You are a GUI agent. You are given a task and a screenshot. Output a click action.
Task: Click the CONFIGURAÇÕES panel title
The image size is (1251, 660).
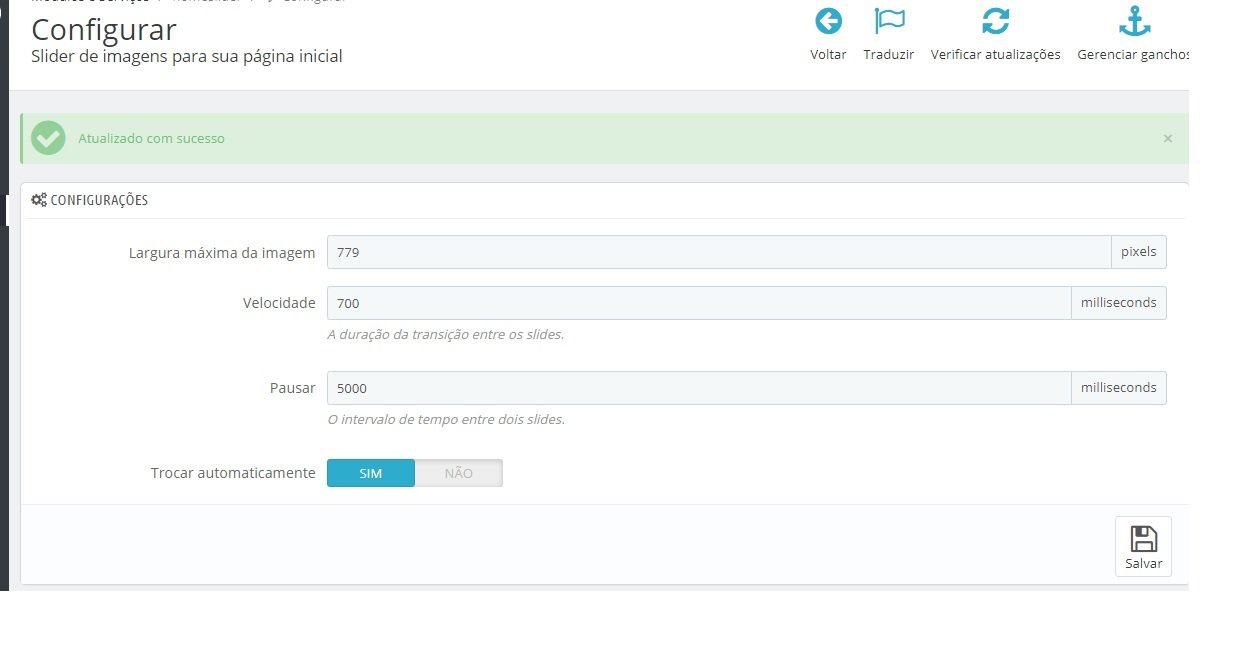click(99, 200)
